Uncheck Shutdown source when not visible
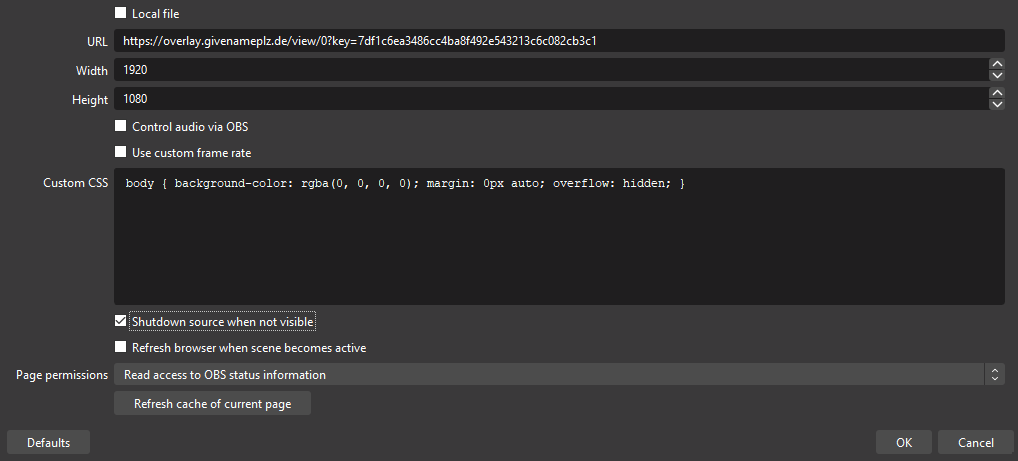1018x461 pixels. pos(121,322)
